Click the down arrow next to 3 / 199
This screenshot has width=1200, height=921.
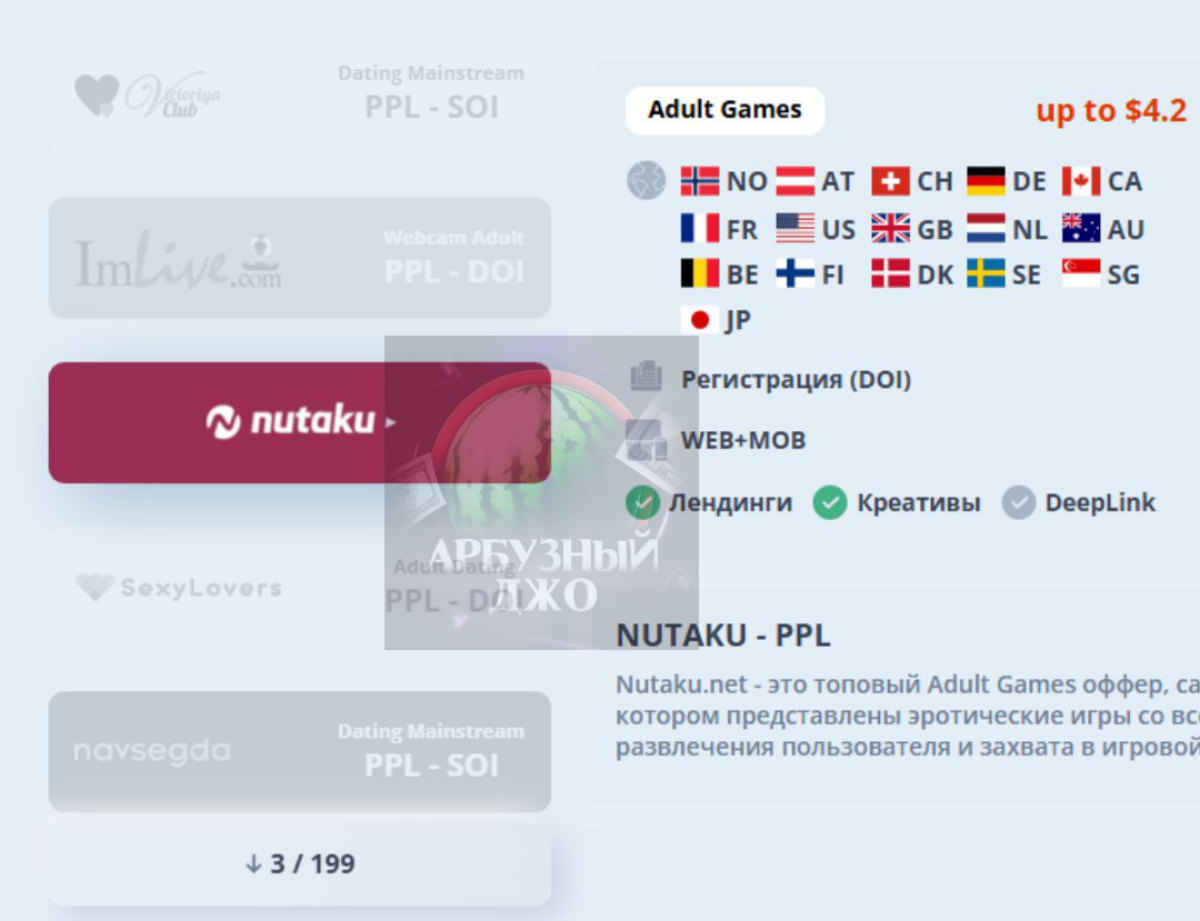pos(254,864)
